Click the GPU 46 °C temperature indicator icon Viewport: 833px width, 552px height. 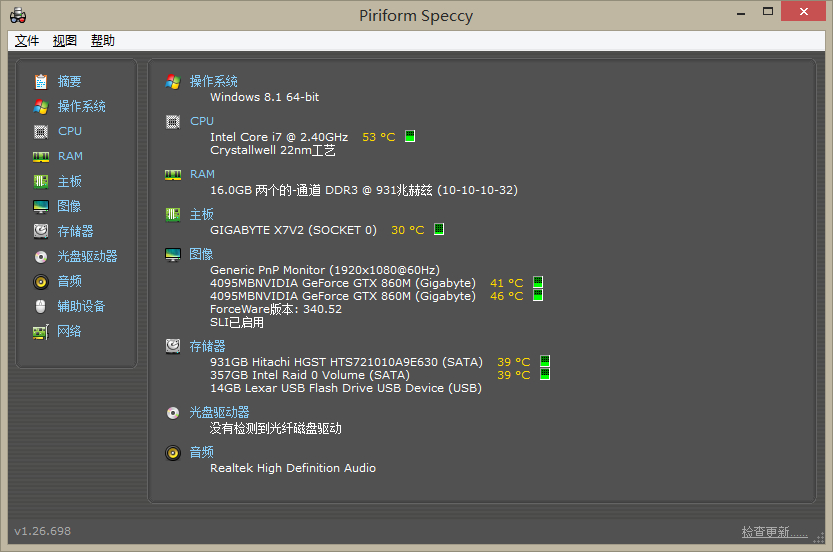click(x=538, y=295)
